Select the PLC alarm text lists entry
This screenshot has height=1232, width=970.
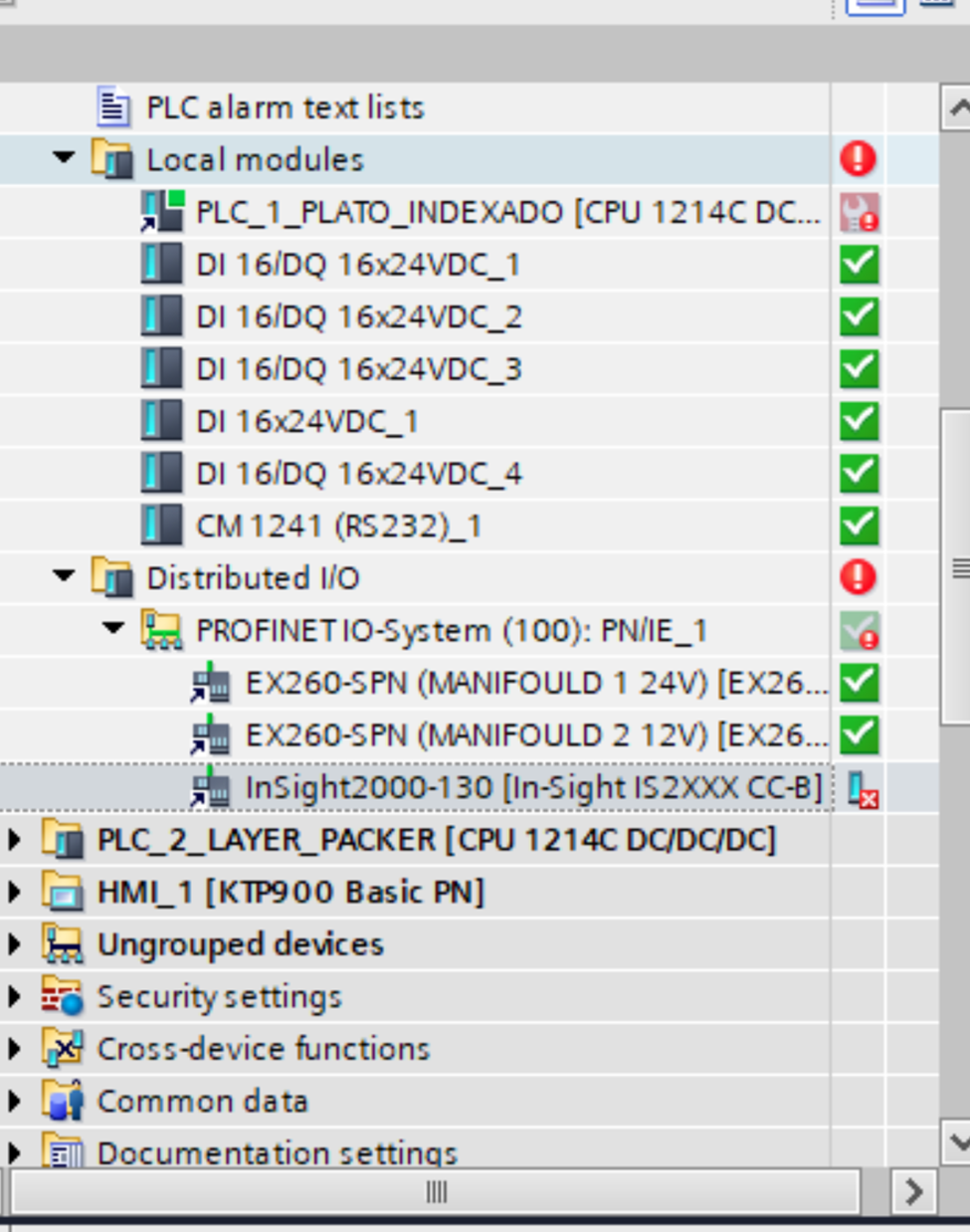pos(285,107)
